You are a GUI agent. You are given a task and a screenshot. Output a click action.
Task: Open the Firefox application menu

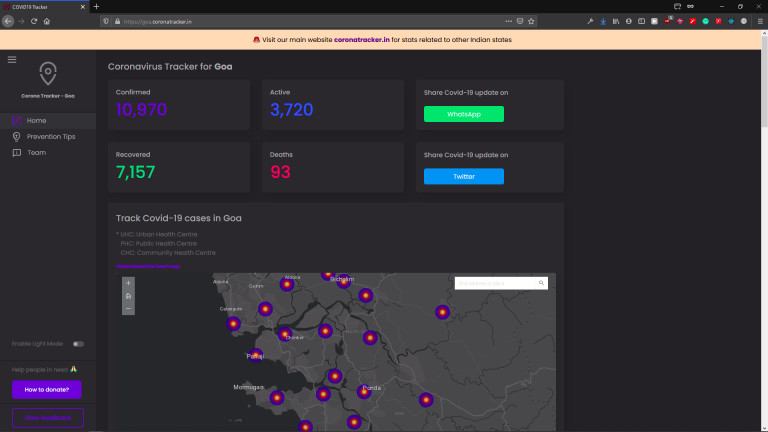[760, 21]
